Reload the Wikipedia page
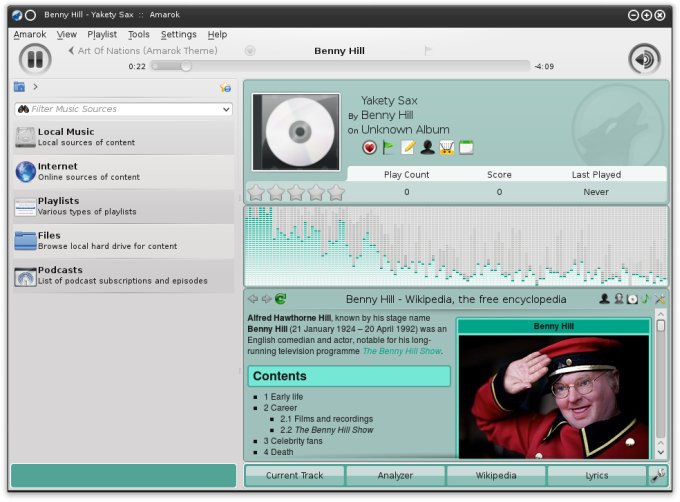 point(281,299)
